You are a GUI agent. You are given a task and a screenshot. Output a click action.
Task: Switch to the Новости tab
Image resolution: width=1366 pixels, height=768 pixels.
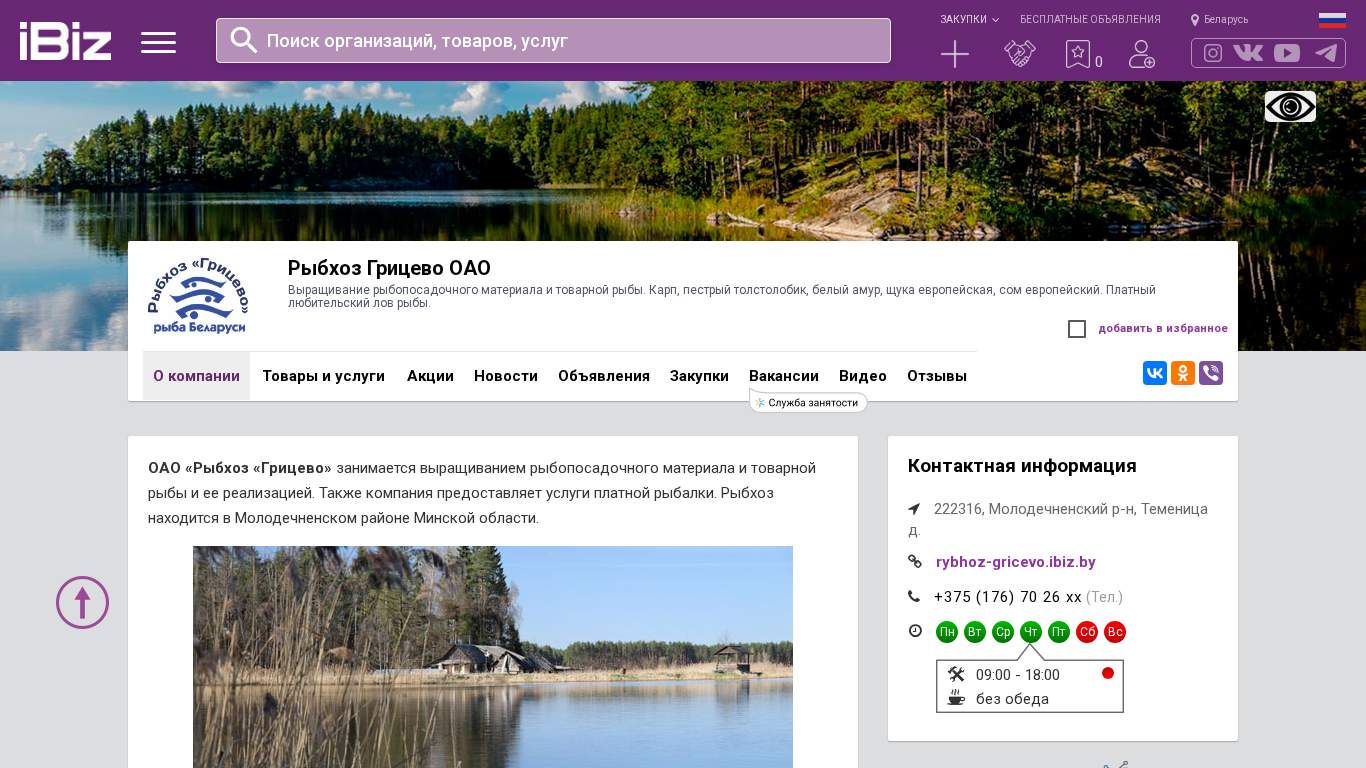point(506,376)
